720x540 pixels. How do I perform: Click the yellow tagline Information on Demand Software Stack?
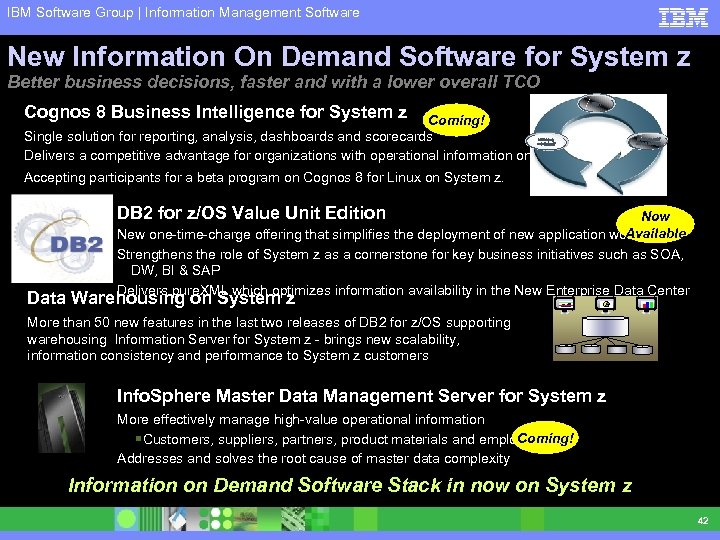pyautogui.click(x=350, y=485)
